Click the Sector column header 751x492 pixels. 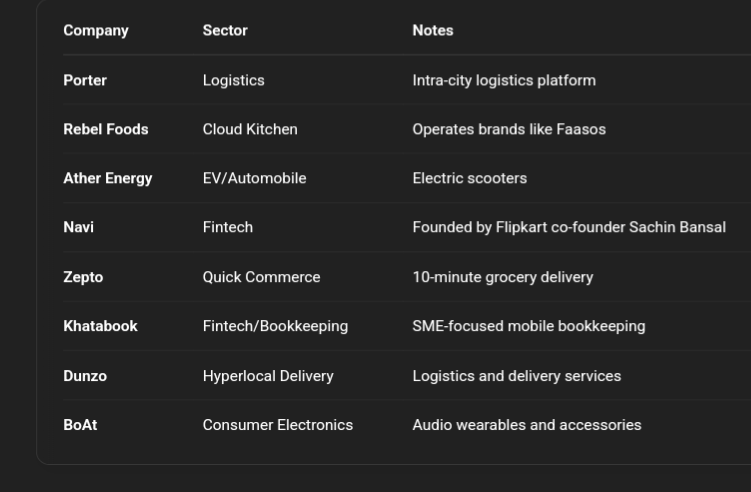click(x=225, y=30)
